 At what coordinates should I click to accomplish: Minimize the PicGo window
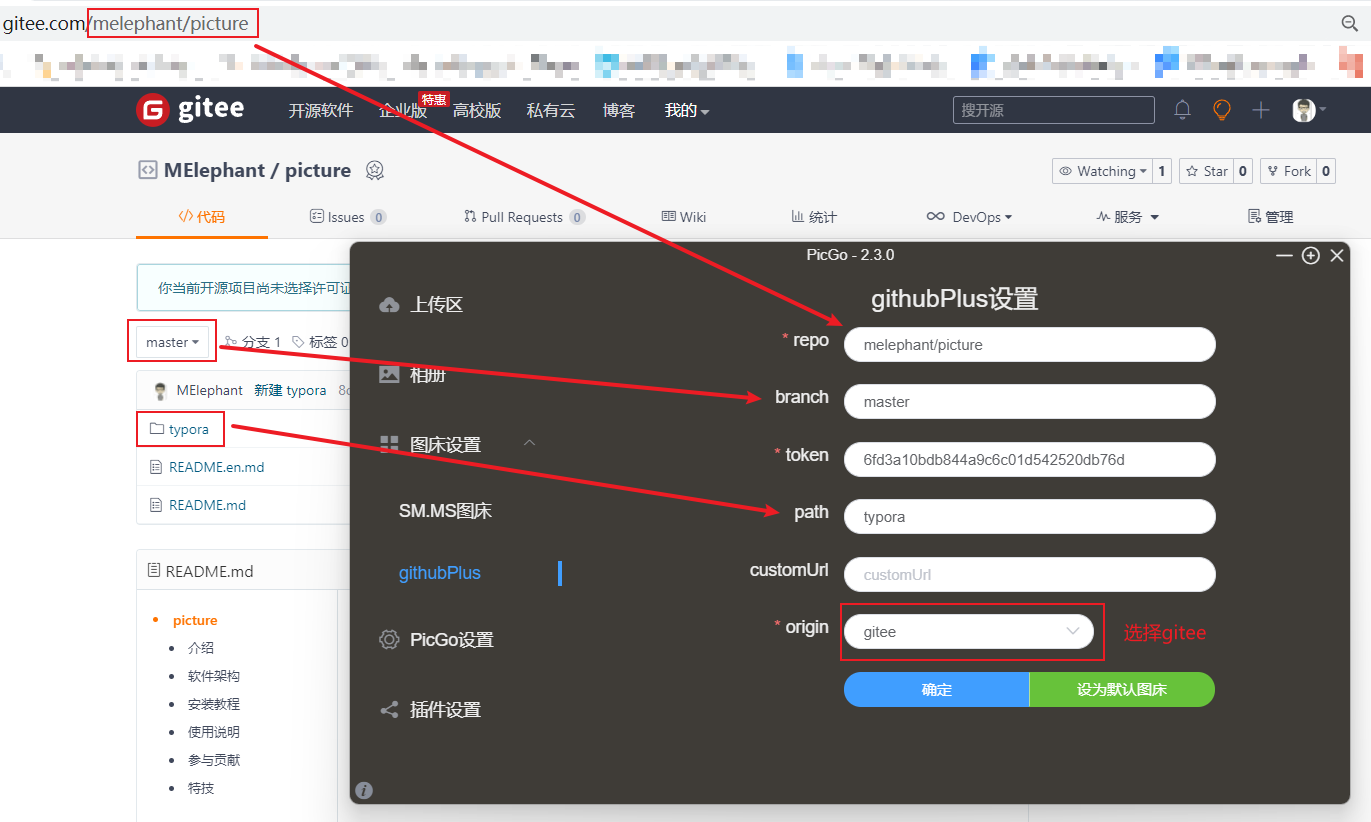(x=1285, y=256)
